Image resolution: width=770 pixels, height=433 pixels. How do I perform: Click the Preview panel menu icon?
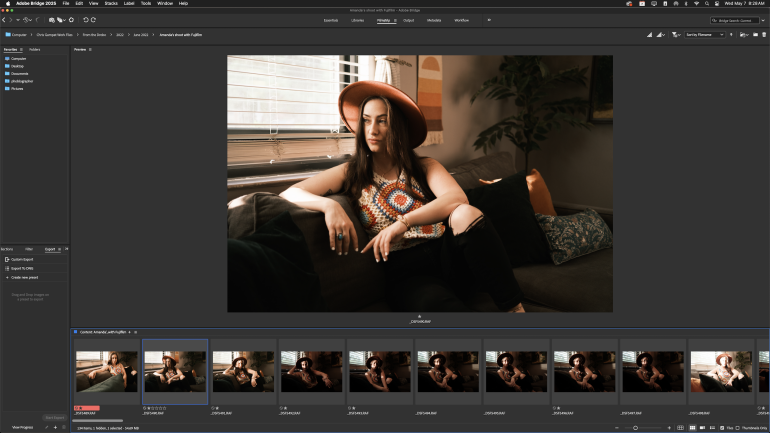(x=90, y=50)
